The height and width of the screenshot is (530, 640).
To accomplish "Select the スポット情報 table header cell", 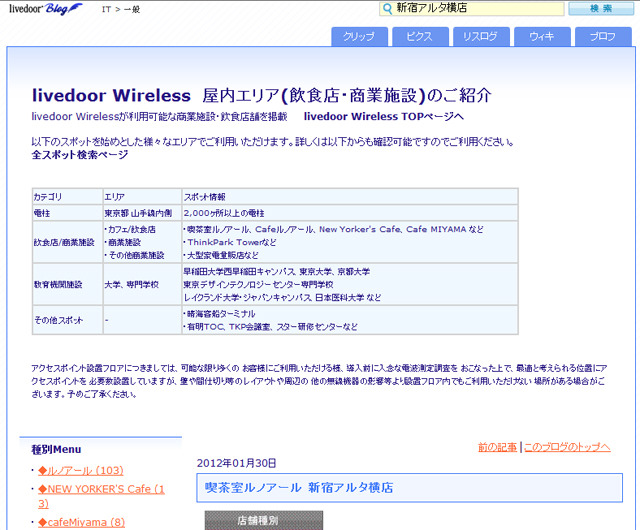I will click(350, 196).
